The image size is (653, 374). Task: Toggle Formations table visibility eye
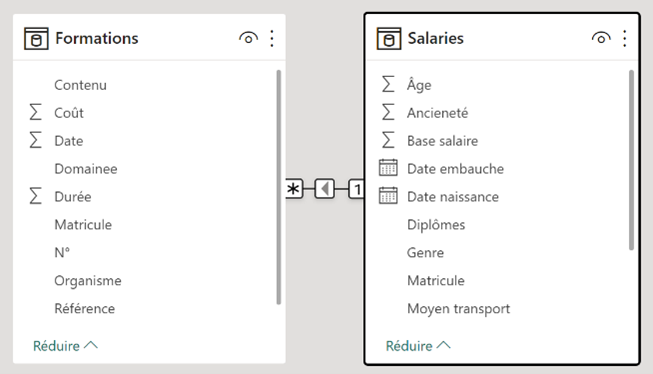coord(248,38)
